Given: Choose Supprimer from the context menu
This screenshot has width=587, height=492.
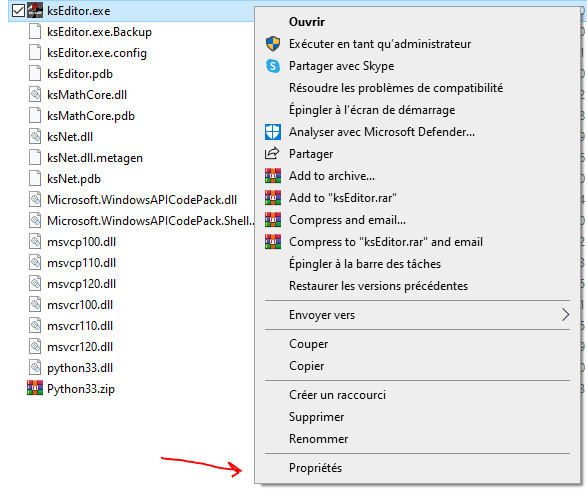Looking at the screenshot, I should (316, 417).
